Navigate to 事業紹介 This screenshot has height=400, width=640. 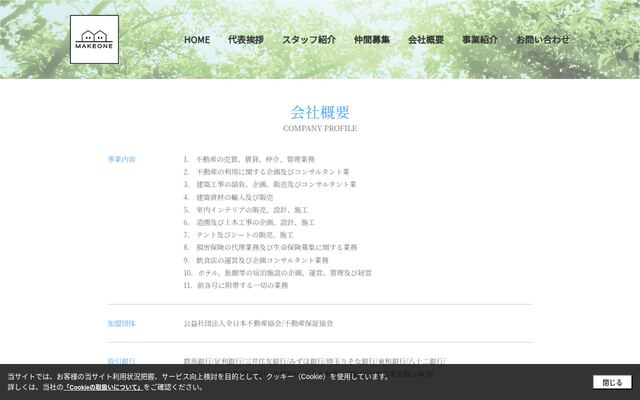click(480, 40)
